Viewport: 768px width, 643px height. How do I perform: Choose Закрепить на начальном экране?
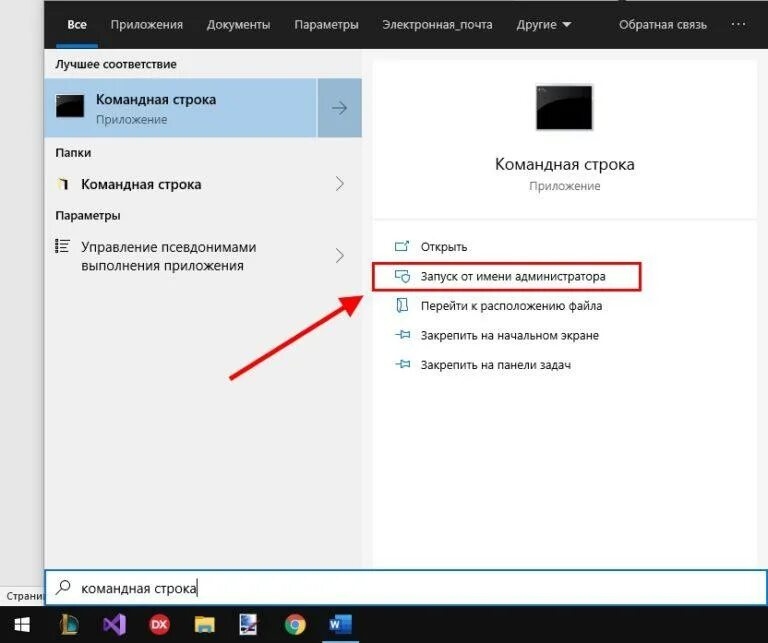[x=509, y=335]
